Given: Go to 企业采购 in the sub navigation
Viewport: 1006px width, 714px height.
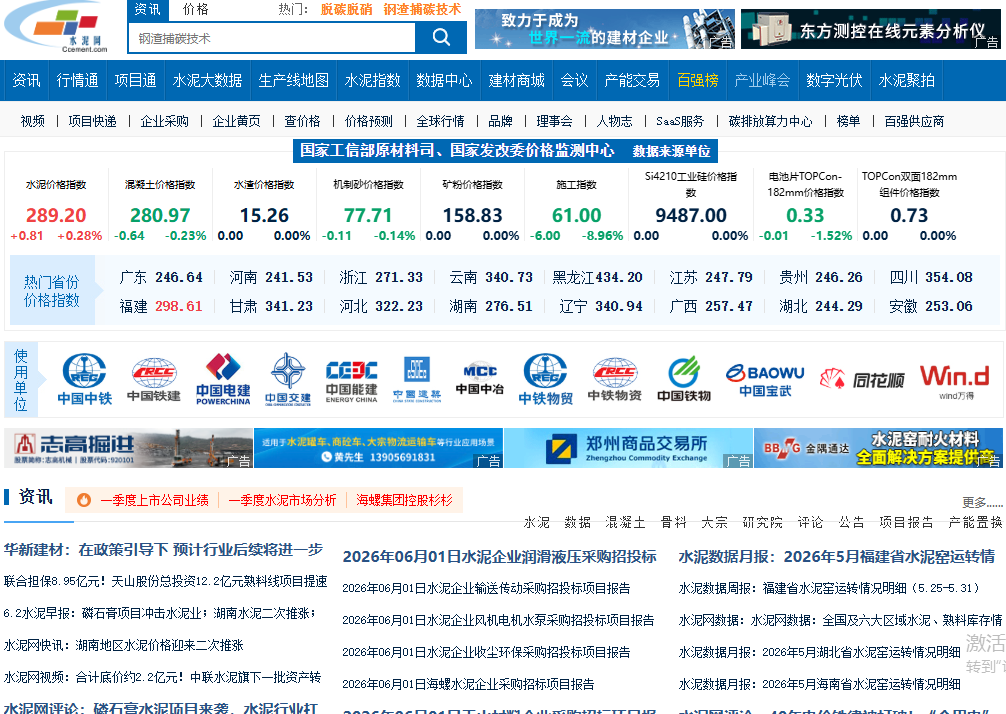Looking at the screenshot, I should 165,121.
